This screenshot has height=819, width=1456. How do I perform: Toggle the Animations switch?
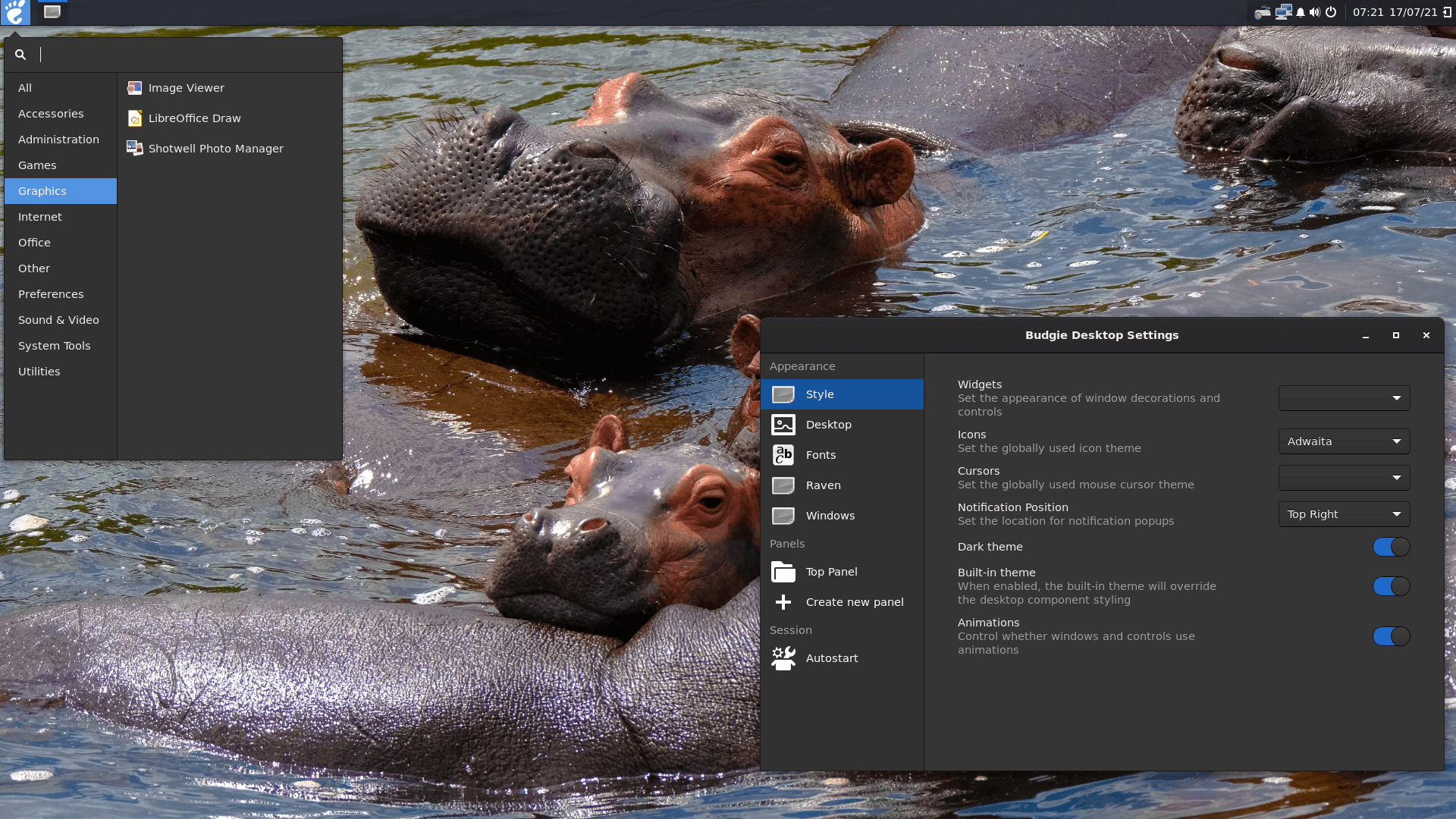[1391, 636]
